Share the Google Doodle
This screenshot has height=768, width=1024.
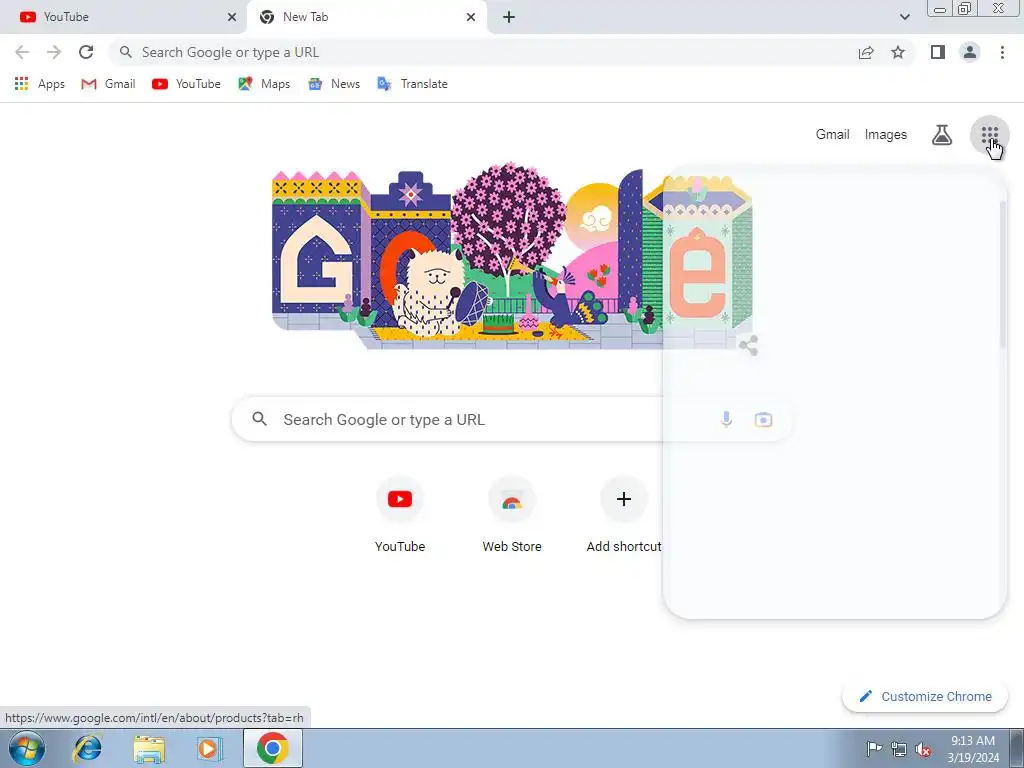pyautogui.click(x=748, y=345)
